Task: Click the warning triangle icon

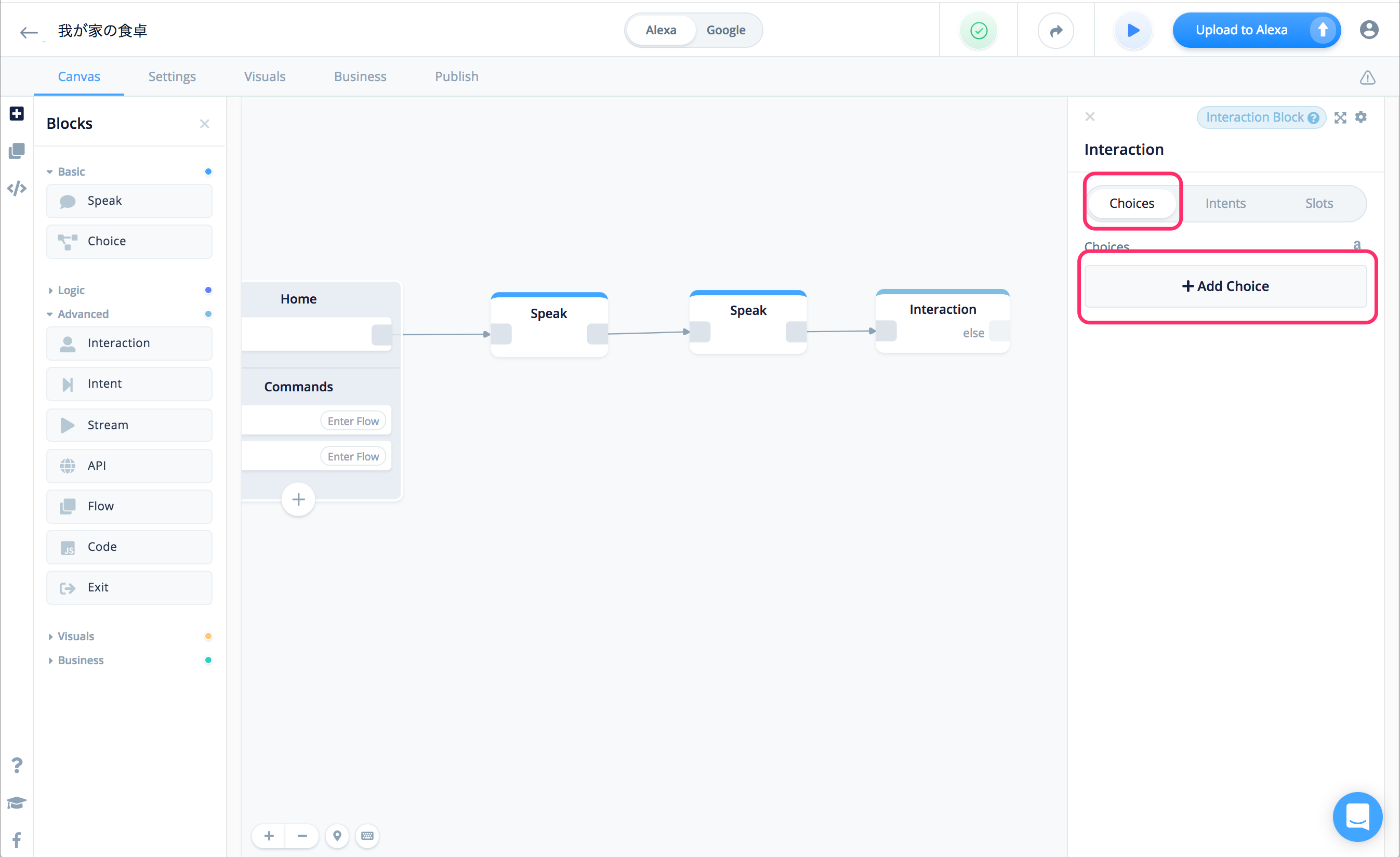Action: click(1367, 77)
